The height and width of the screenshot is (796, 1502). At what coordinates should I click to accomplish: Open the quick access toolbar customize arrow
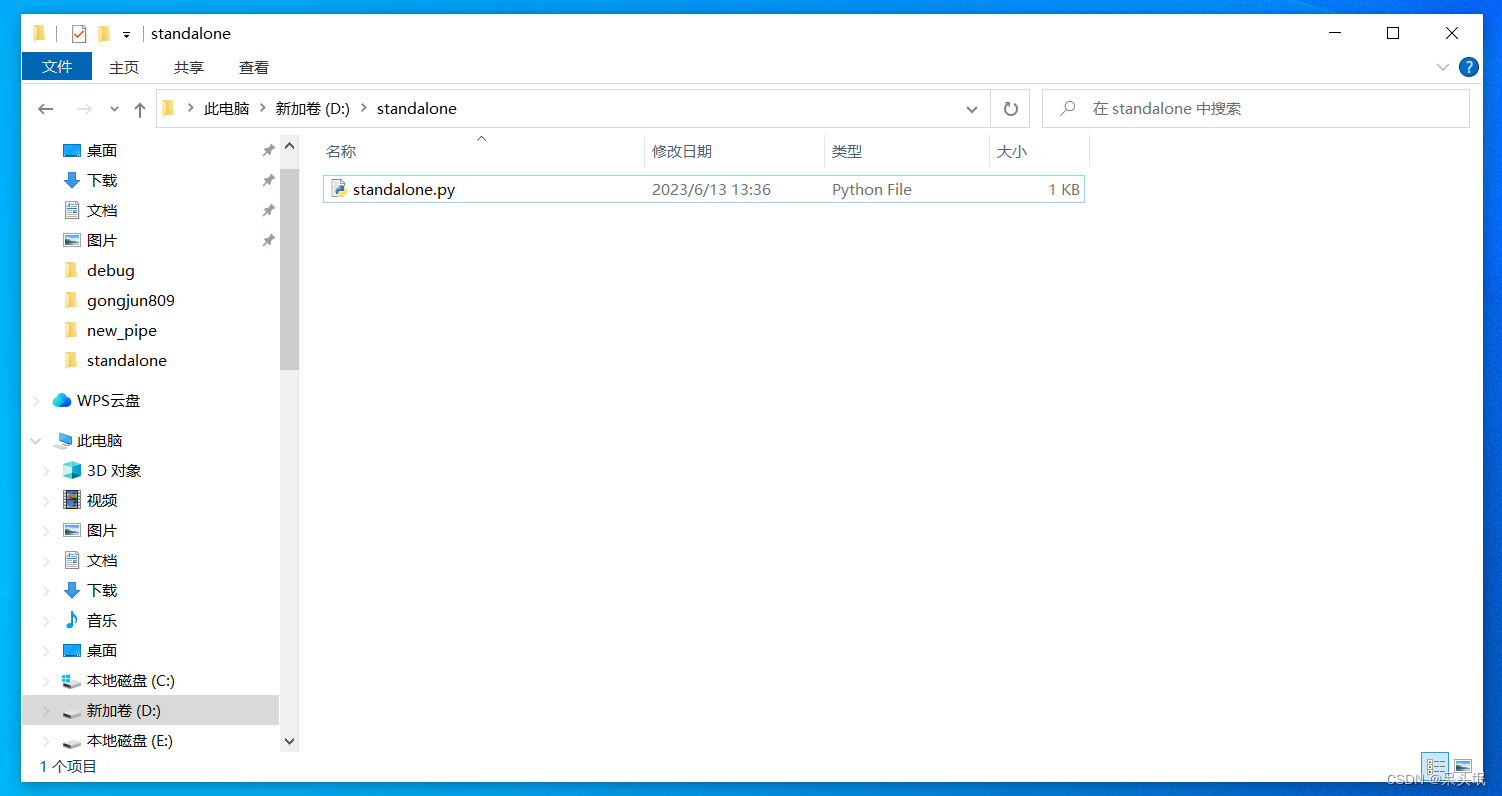[x=127, y=35]
